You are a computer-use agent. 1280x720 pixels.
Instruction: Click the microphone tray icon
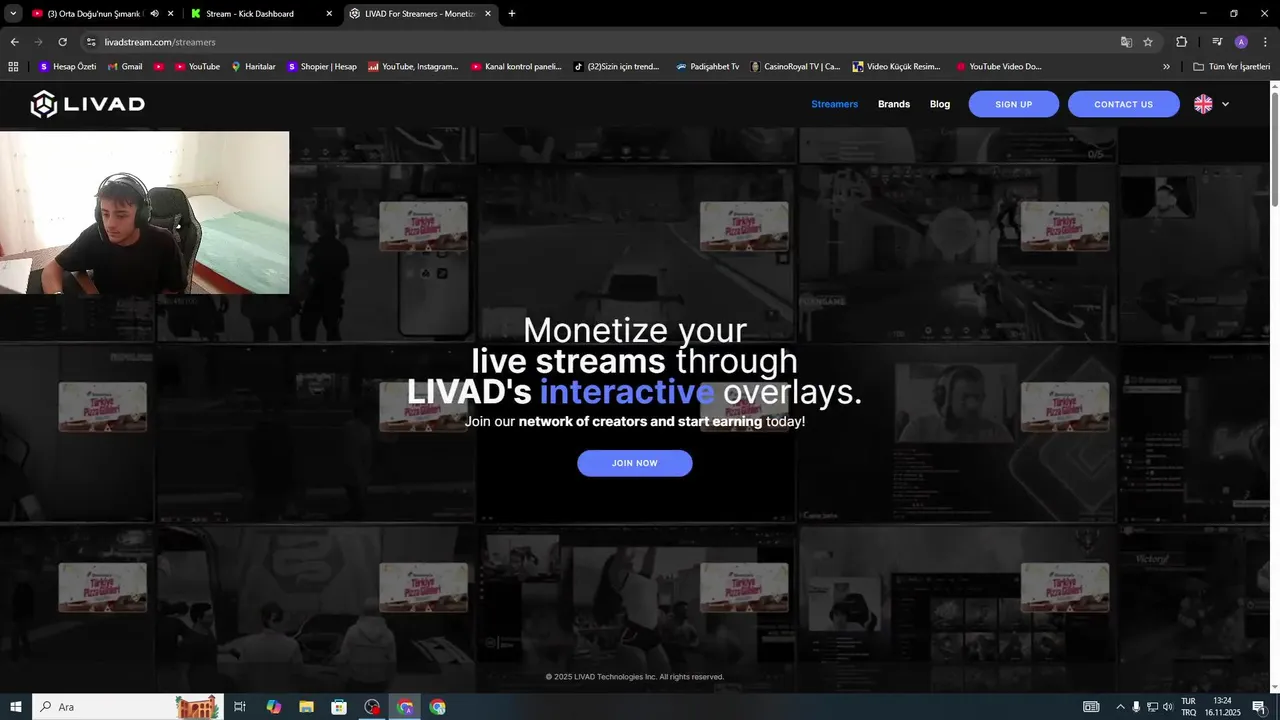click(x=1136, y=707)
